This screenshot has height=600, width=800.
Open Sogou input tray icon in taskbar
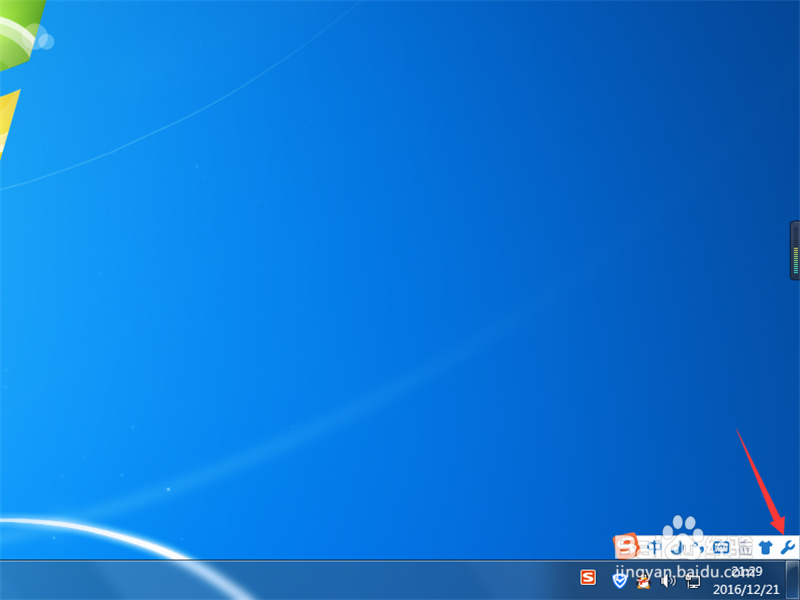click(x=588, y=578)
